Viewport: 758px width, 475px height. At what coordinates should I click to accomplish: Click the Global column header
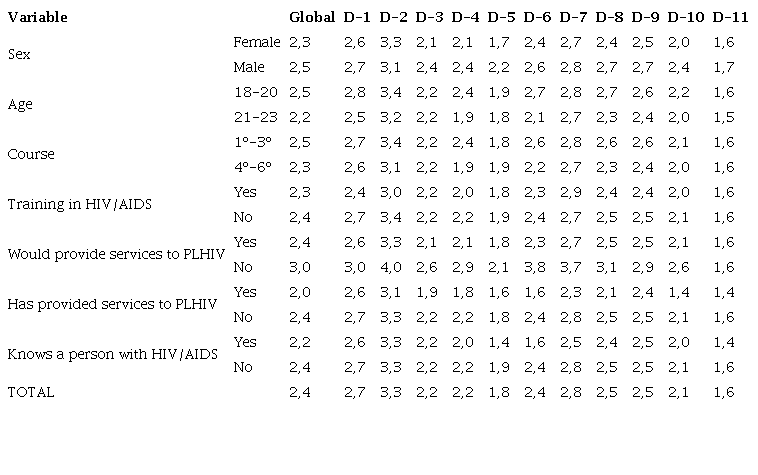tap(311, 17)
